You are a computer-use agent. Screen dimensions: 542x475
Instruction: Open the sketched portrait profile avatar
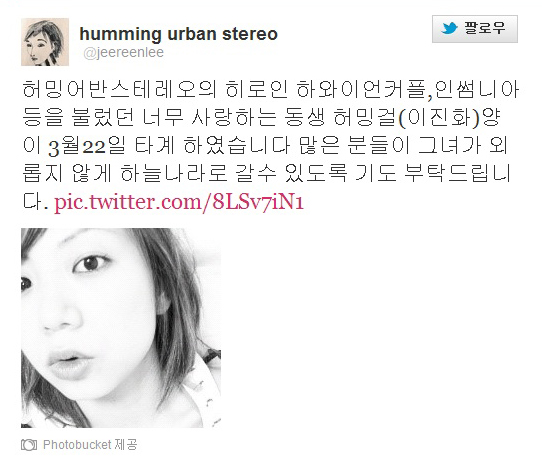pos(45,42)
